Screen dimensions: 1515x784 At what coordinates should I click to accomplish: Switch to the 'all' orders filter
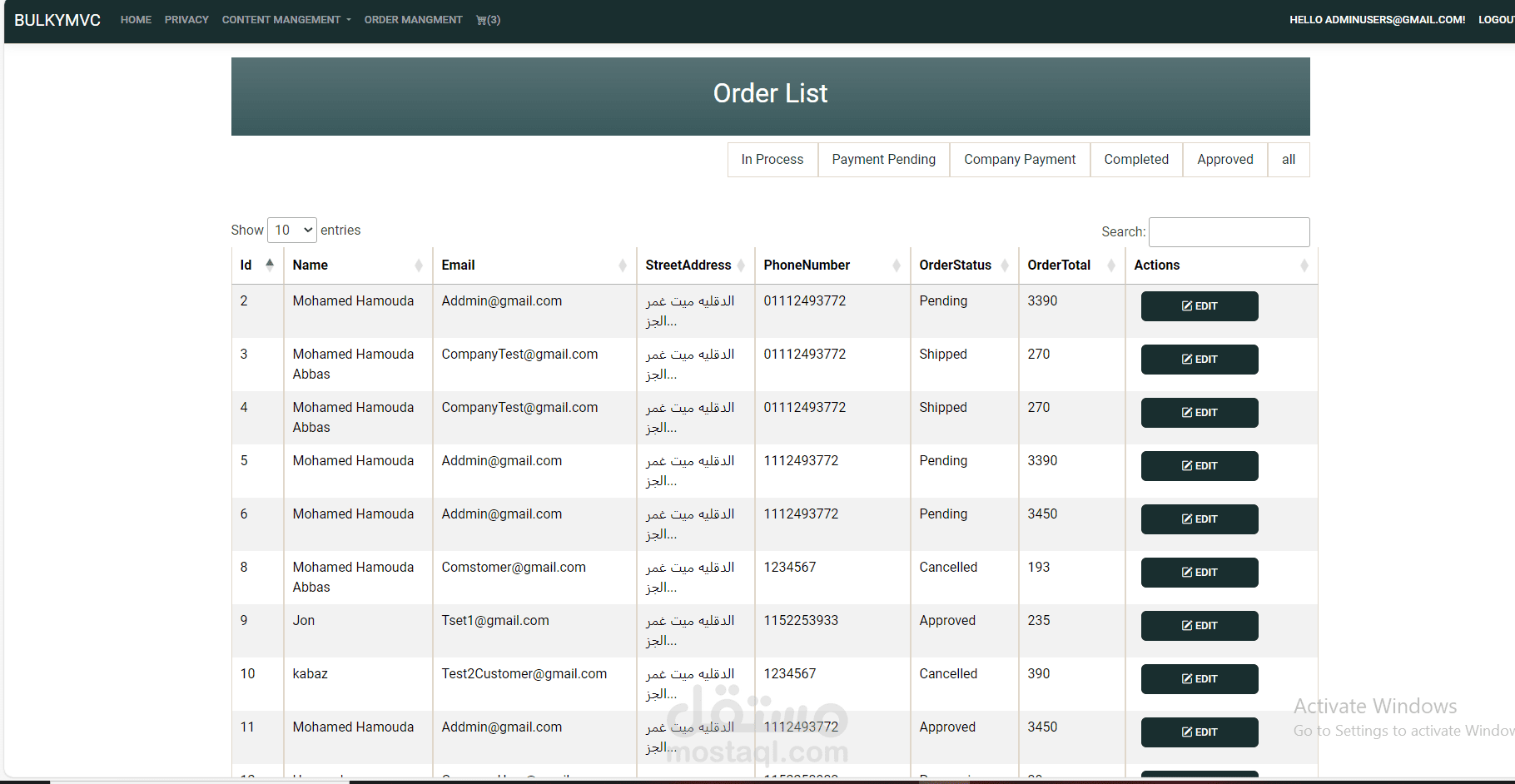pos(1288,160)
